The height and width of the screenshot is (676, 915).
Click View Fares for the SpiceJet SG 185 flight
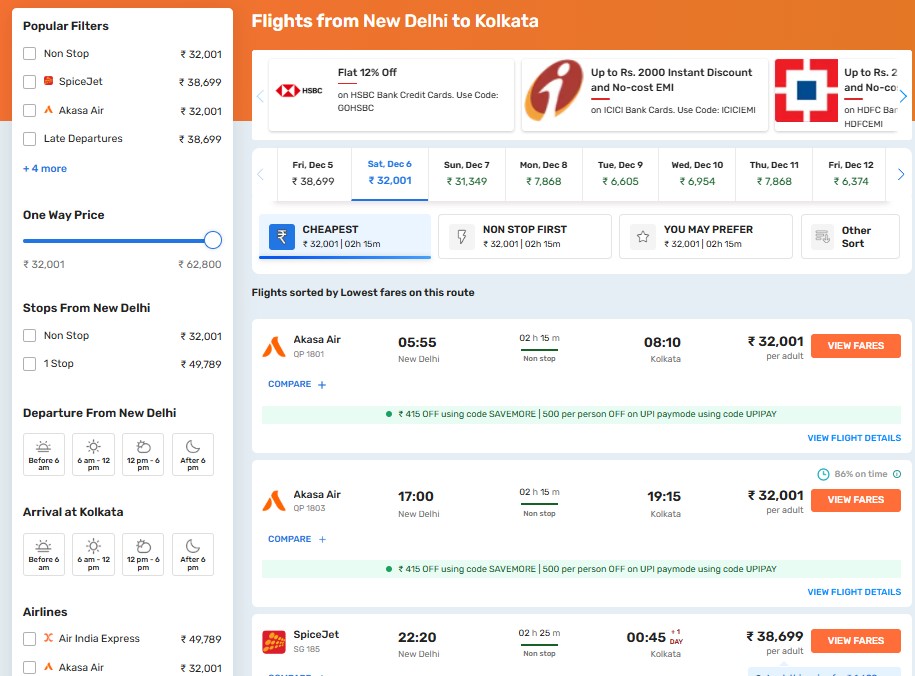click(855, 641)
